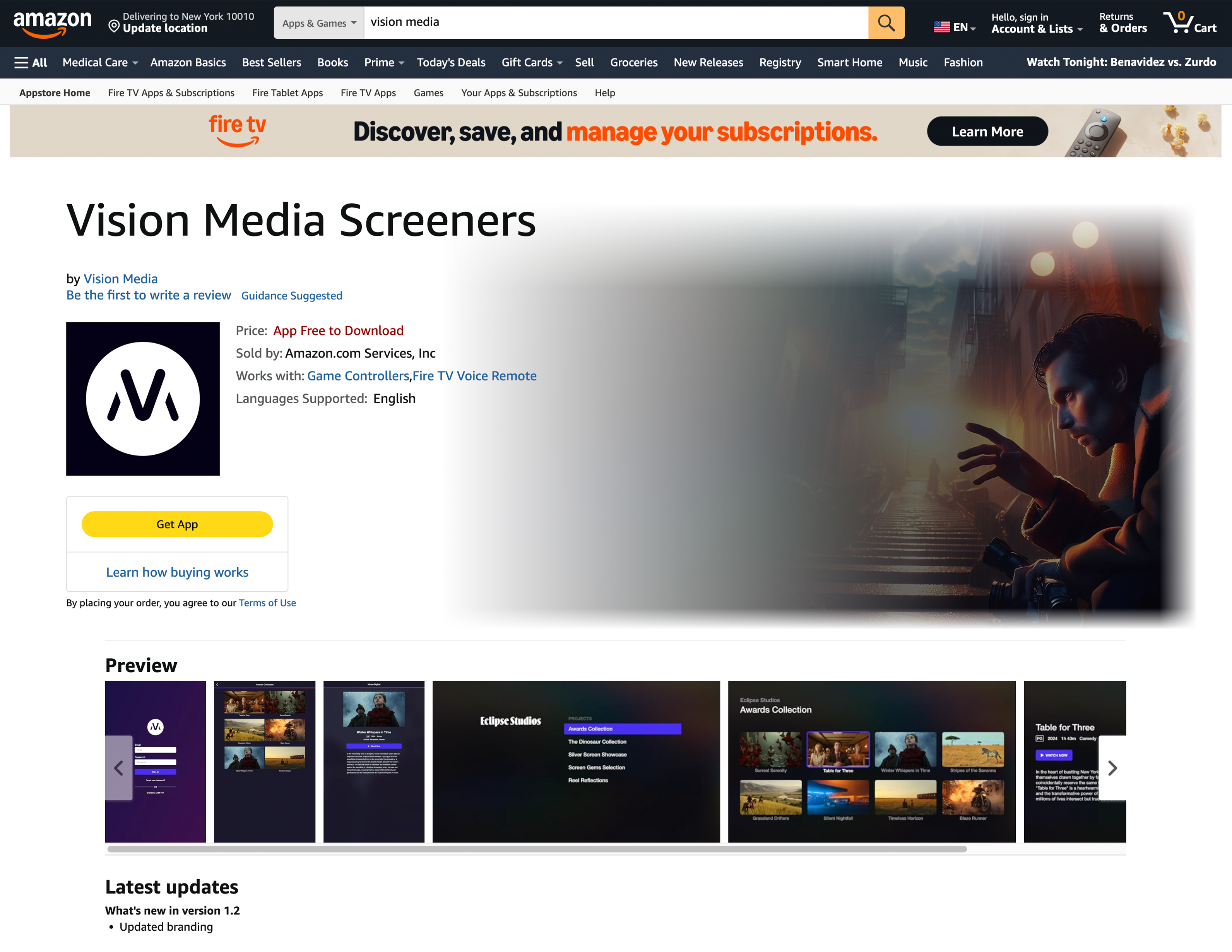Open Sell in navigation bar
The height and width of the screenshot is (952, 1232).
tap(584, 63)
